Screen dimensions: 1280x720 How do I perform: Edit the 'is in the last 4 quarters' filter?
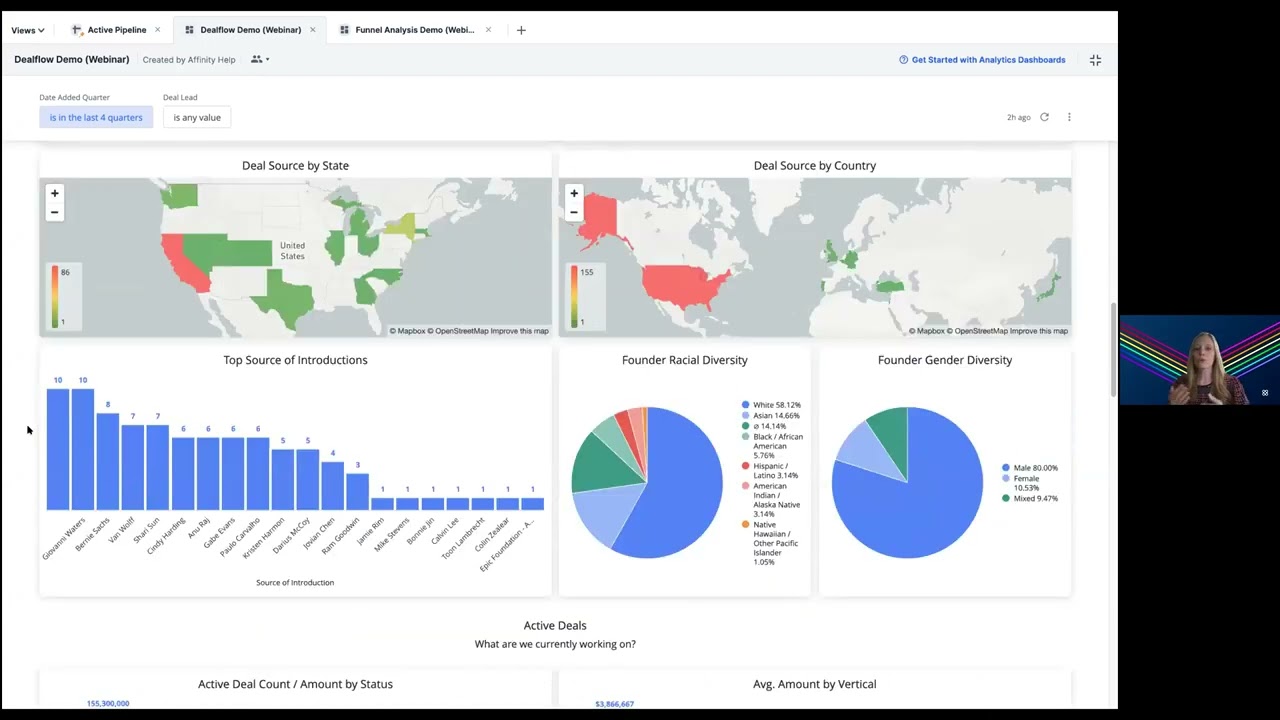96,118
